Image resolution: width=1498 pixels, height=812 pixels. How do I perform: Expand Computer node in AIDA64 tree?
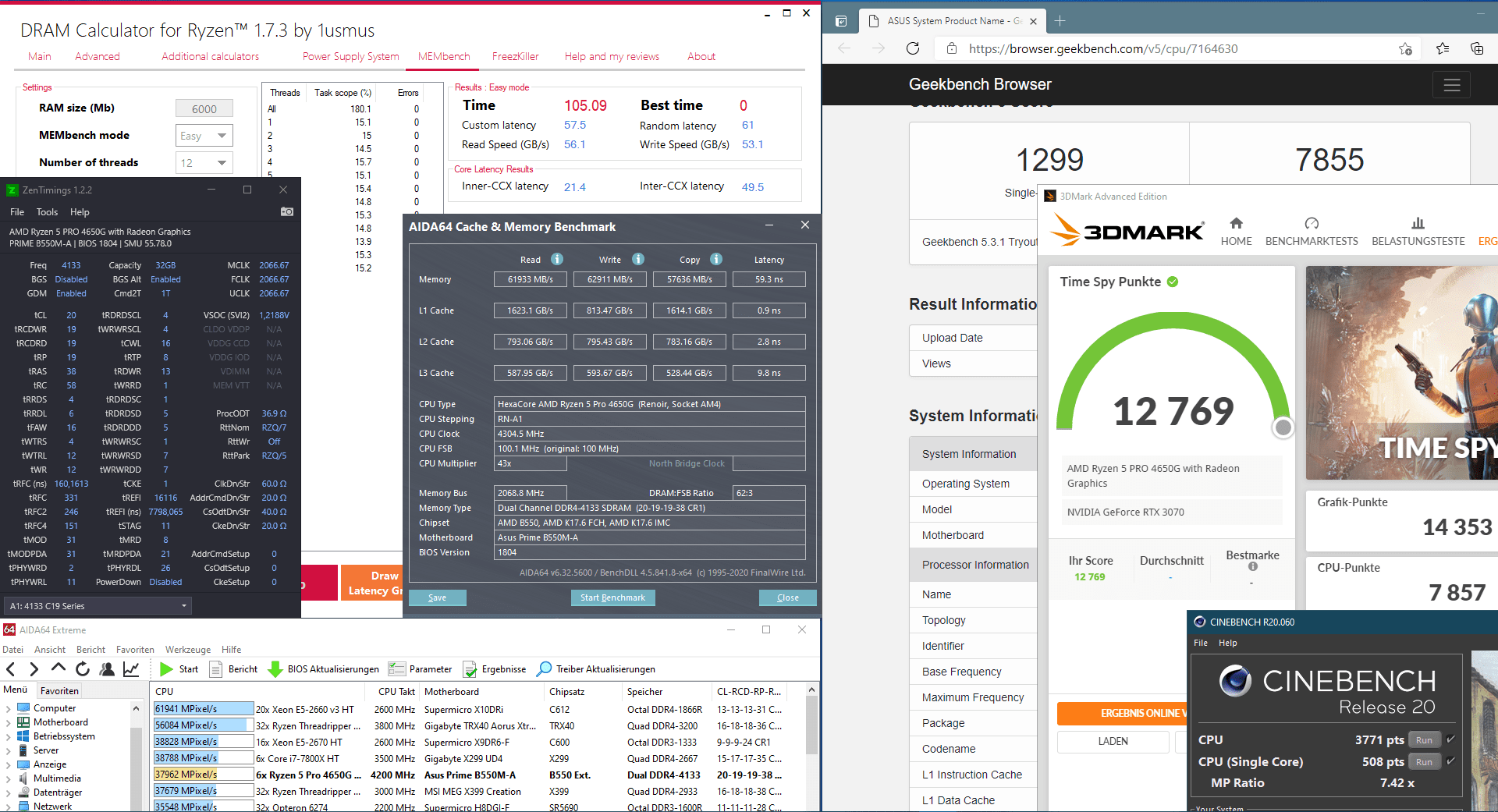[8, 708]
